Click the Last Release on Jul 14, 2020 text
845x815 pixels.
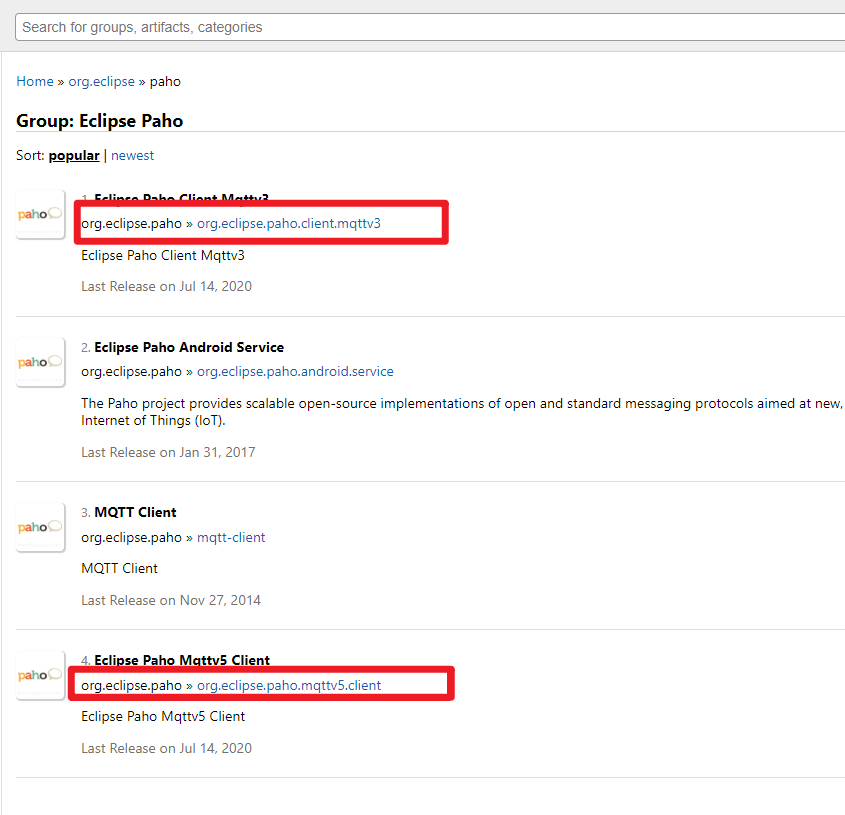click(x=167, y=285)
